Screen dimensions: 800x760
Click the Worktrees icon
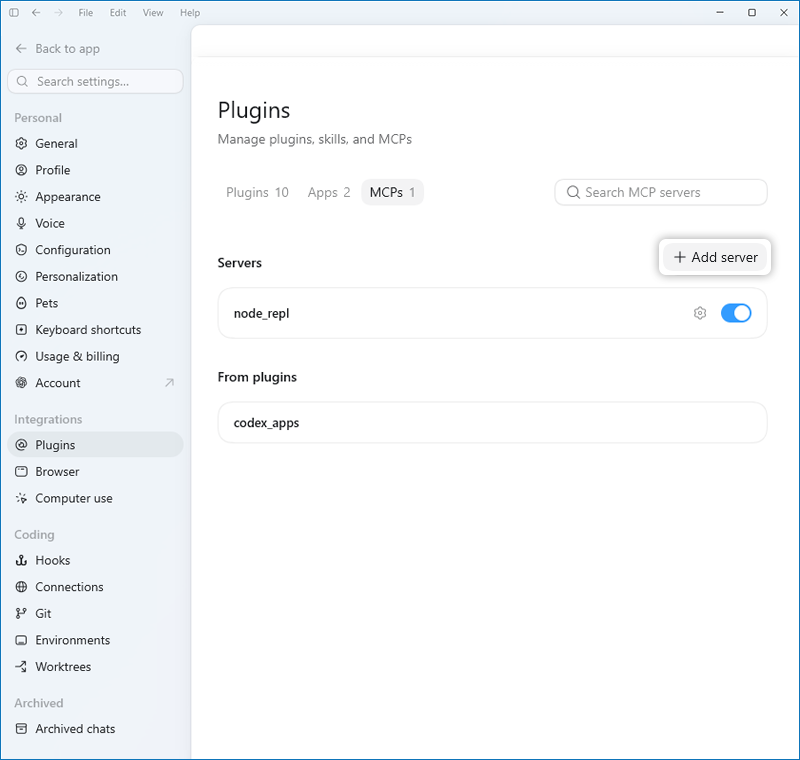point(21,667)
